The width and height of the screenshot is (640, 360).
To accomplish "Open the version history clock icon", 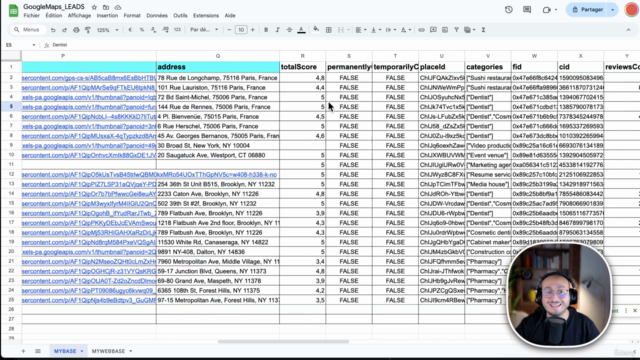I will tap(509, 9).
